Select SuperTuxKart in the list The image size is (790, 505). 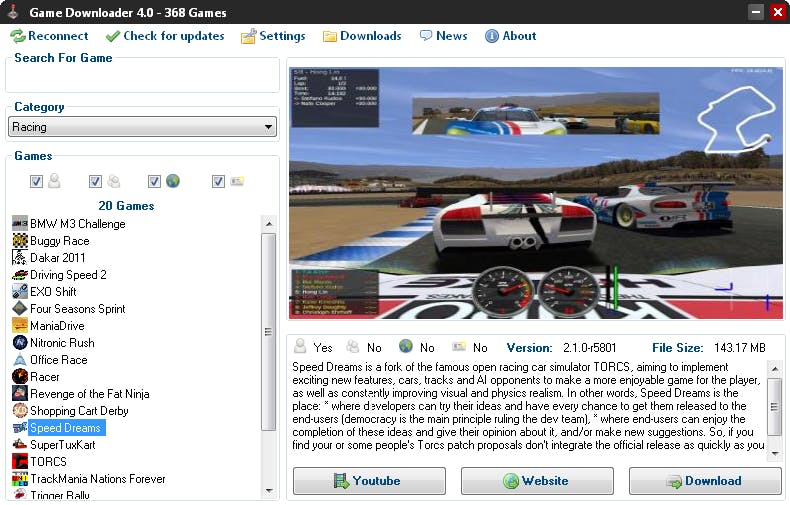tap(62, 445)
